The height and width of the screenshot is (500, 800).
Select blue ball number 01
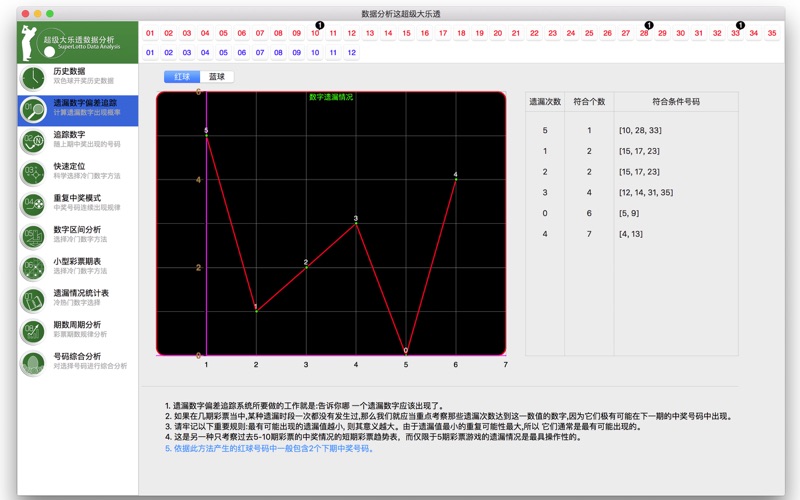150,53
